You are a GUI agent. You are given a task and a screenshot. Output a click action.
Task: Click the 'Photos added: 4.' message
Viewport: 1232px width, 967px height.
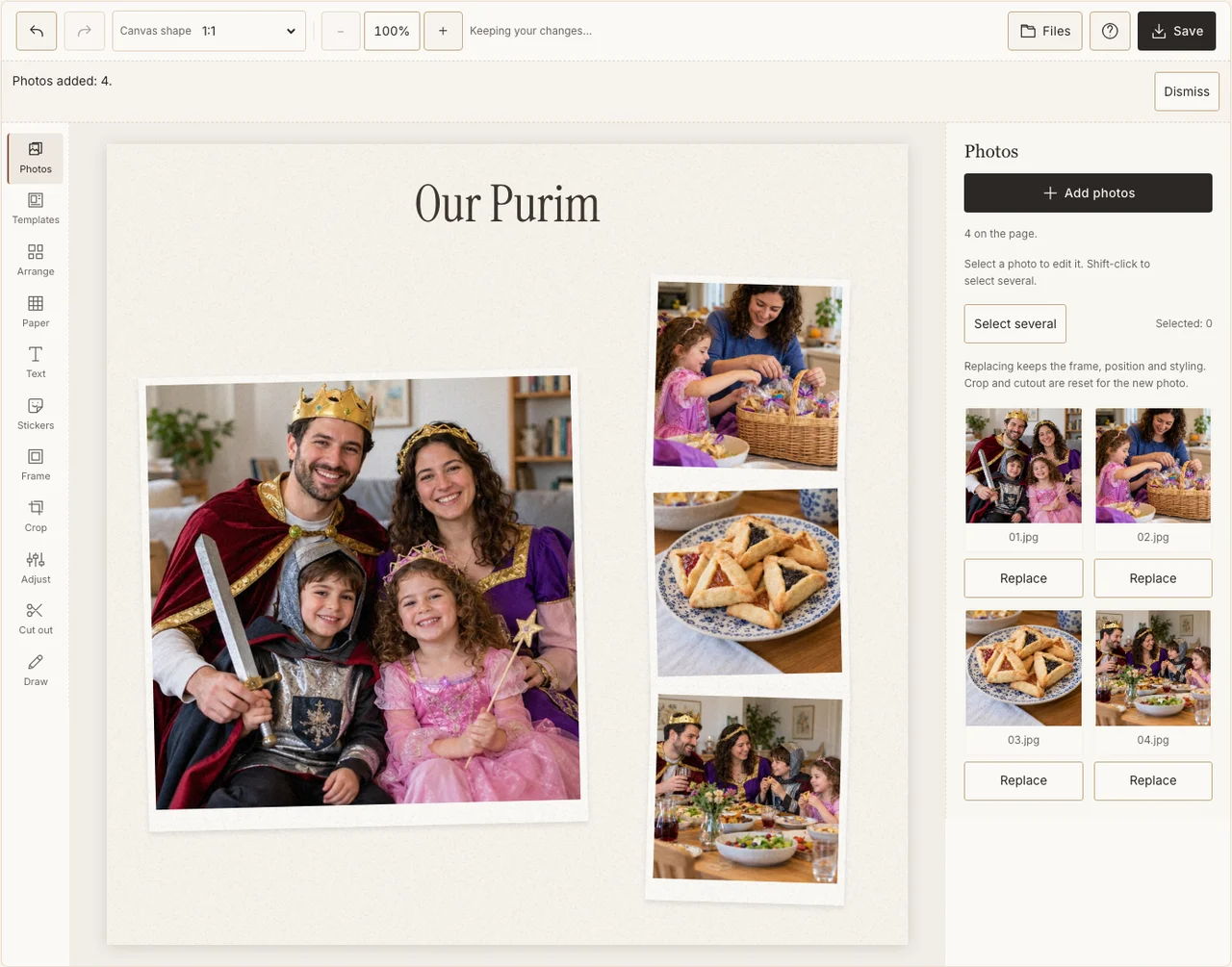click(63, 81)
